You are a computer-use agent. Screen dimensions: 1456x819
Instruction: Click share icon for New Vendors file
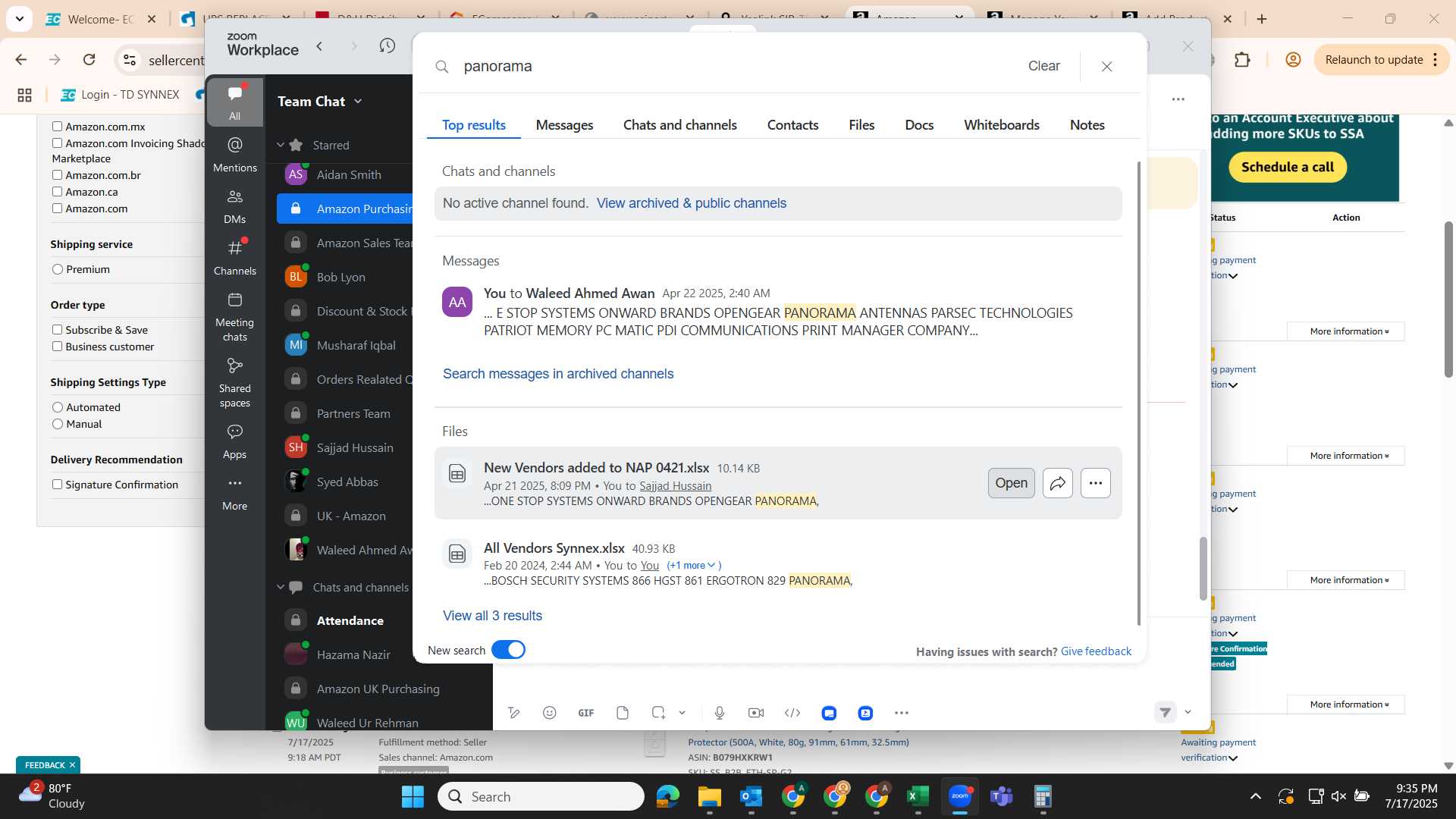(x=1057, y=483)
